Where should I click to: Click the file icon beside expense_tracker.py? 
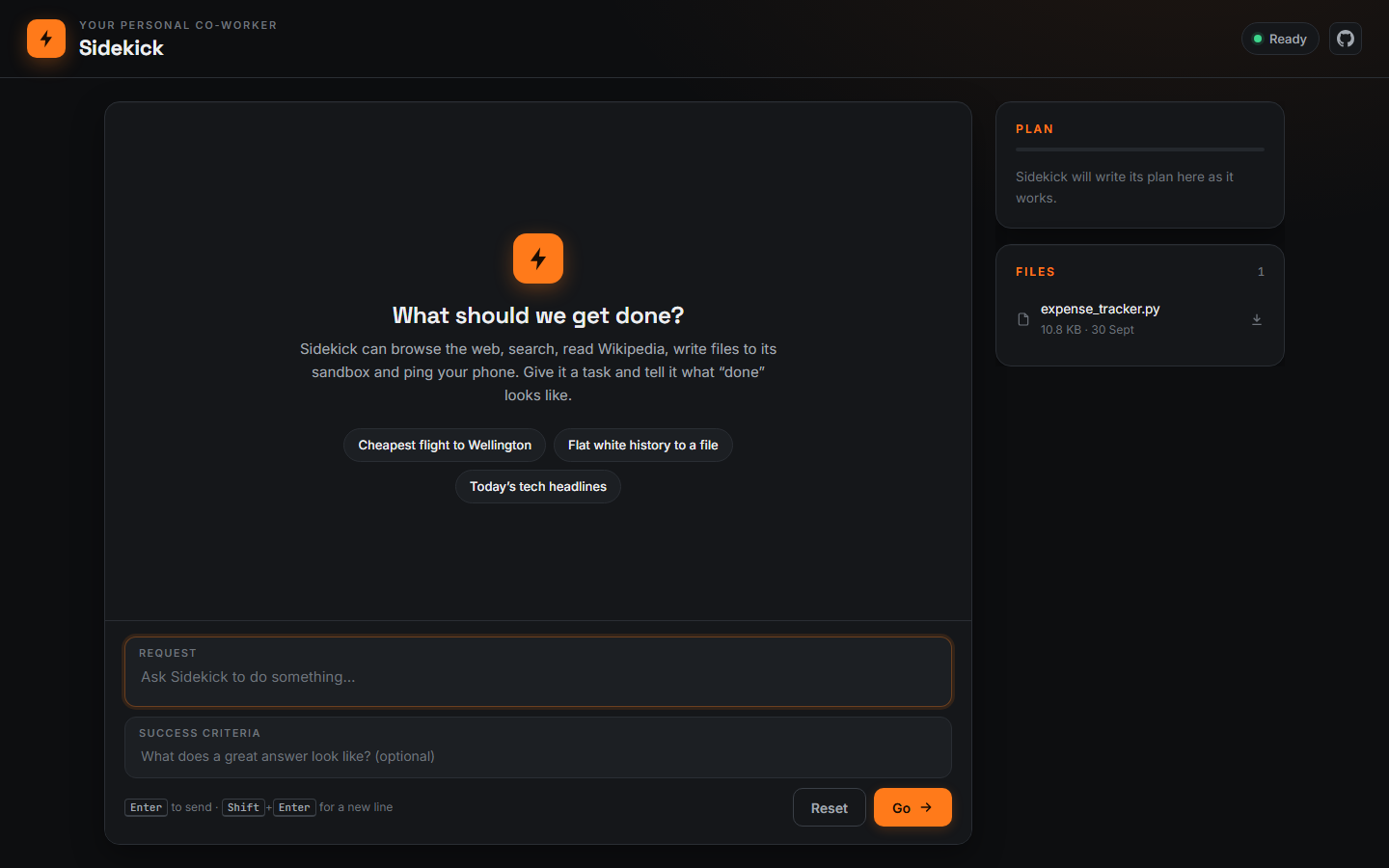coord(1023,319)
